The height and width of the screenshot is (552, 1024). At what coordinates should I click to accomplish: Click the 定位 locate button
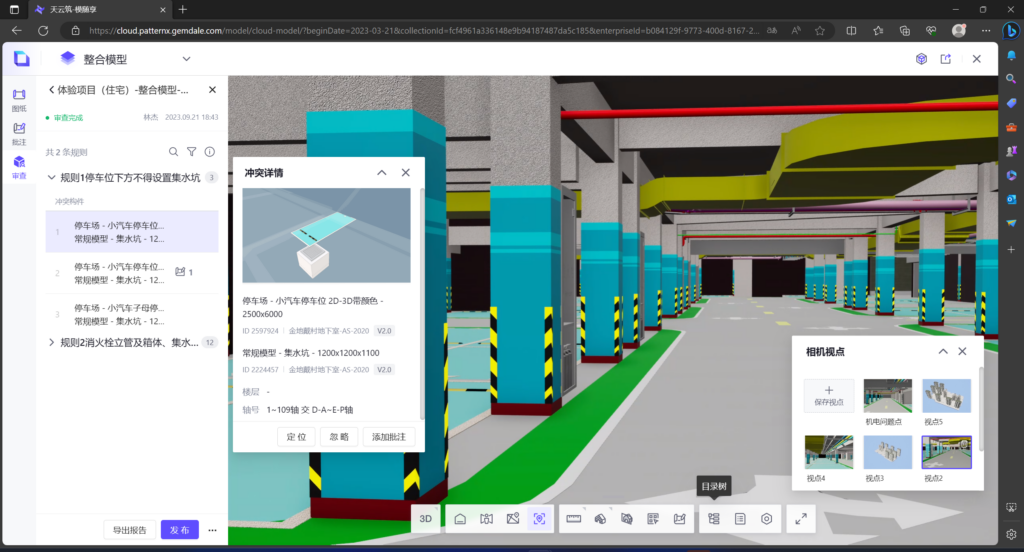point(295,436)
